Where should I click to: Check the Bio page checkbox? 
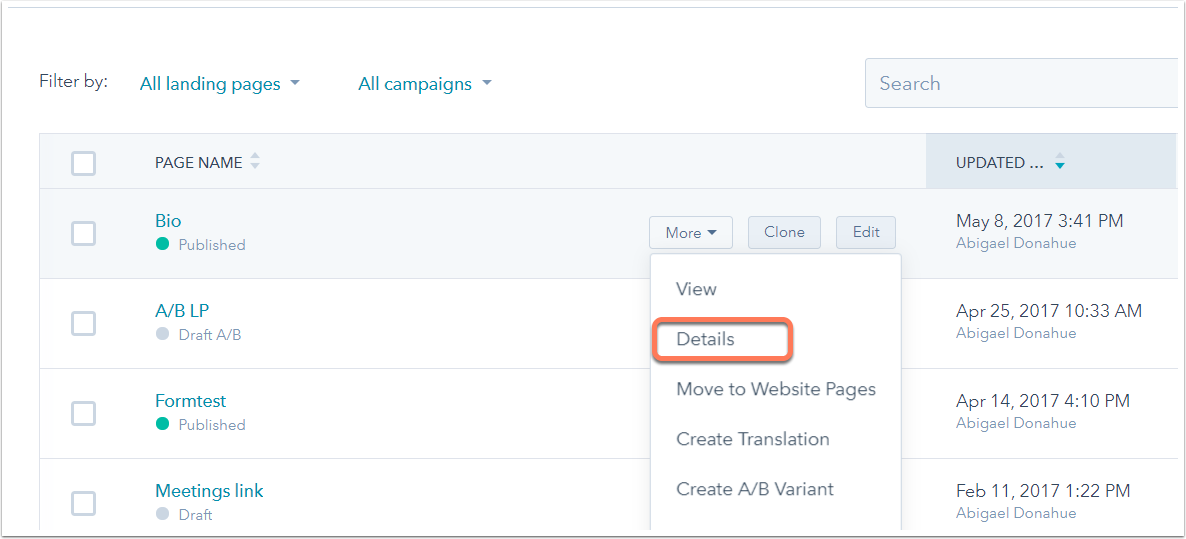coord(84,233)
